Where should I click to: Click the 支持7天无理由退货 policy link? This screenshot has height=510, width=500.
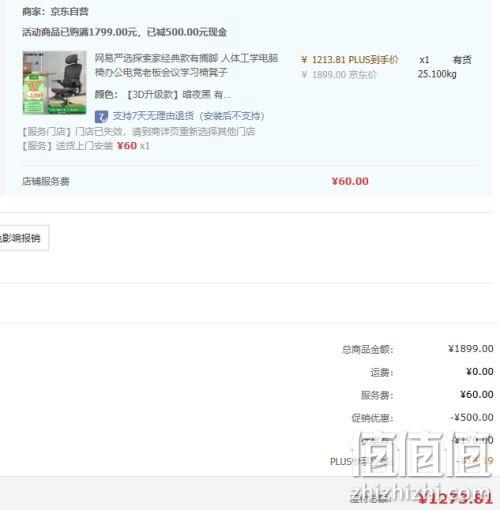coord(188,116)
